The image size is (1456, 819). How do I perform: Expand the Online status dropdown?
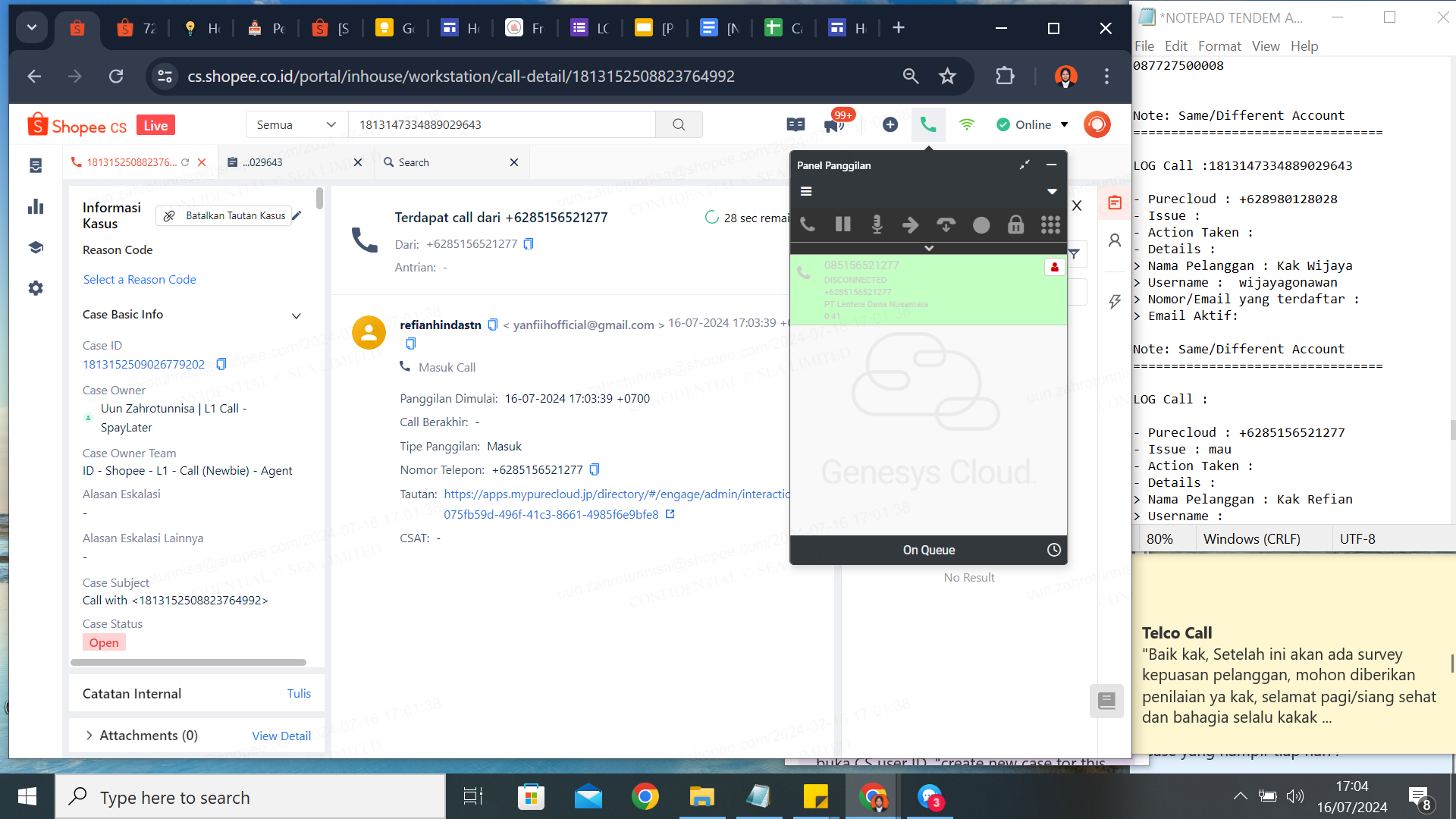click(x=1064, y=124)
